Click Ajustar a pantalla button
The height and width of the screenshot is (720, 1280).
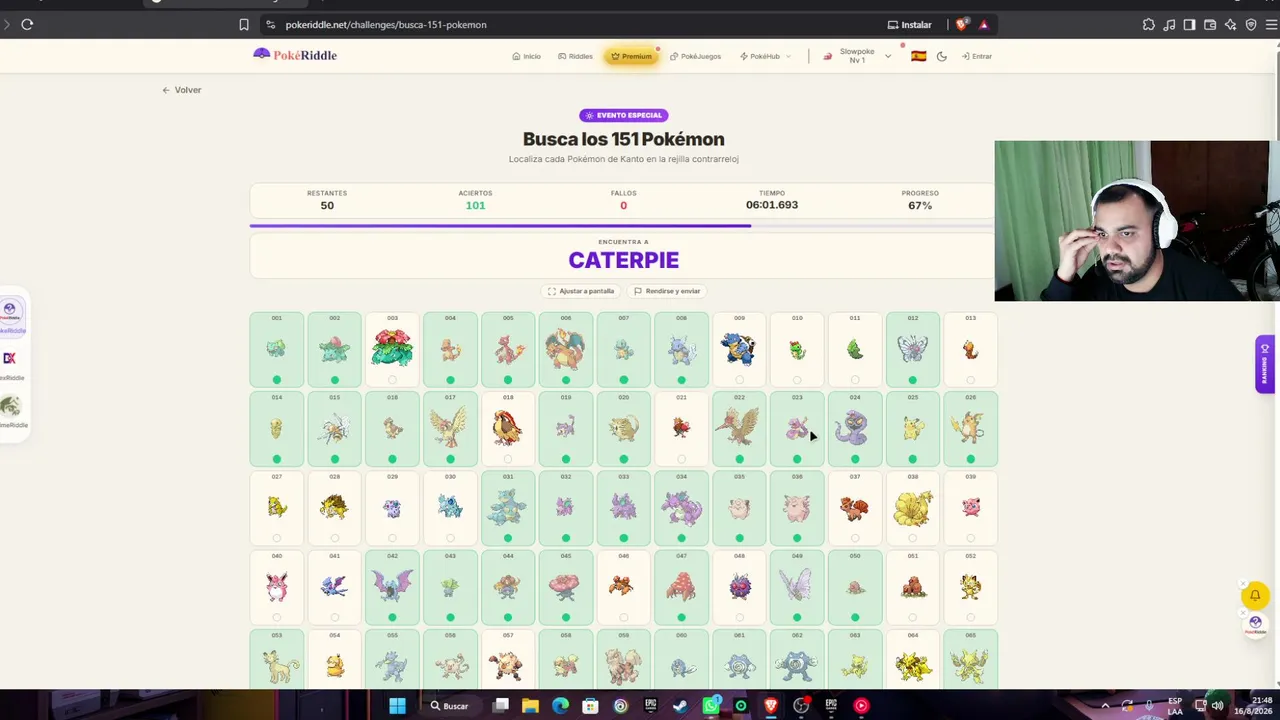(x=581, y=291)
